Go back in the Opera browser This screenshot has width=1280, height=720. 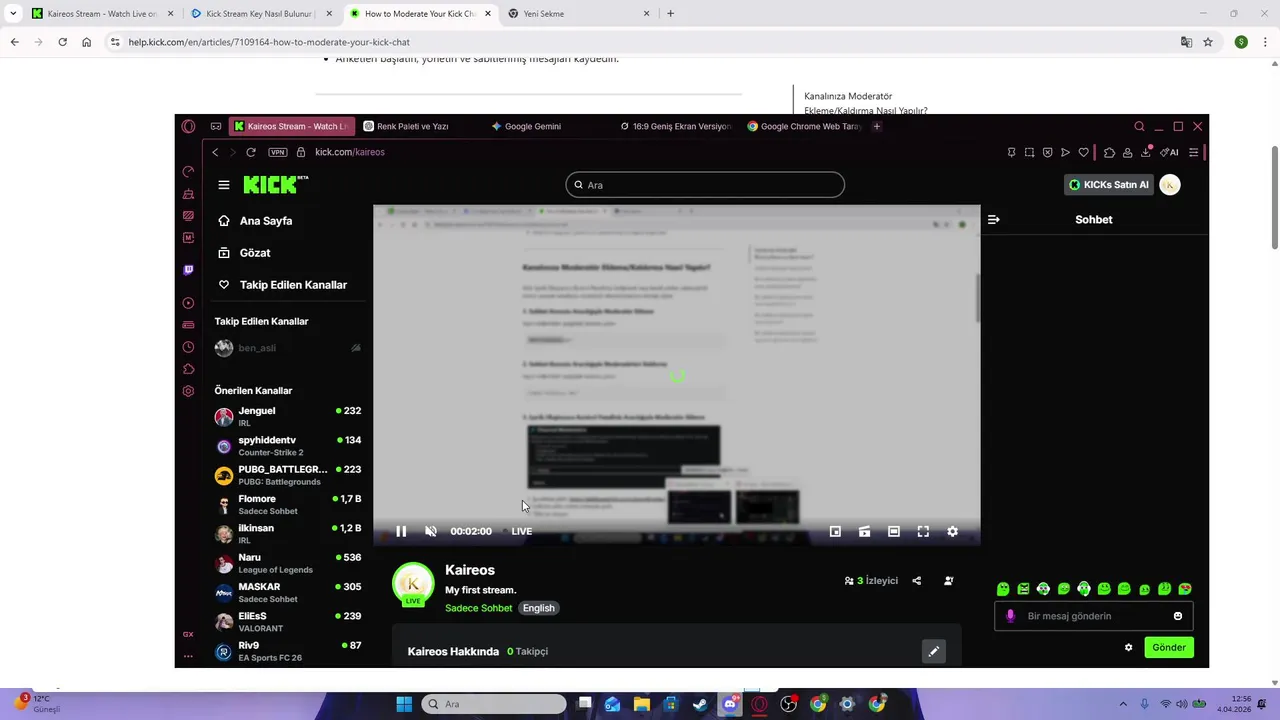(x=215, y=152)
